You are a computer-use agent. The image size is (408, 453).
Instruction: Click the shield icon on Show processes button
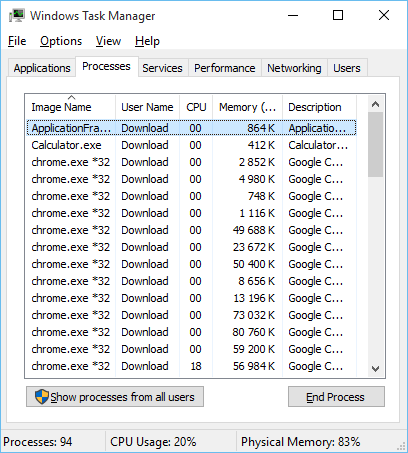point(42,397)
